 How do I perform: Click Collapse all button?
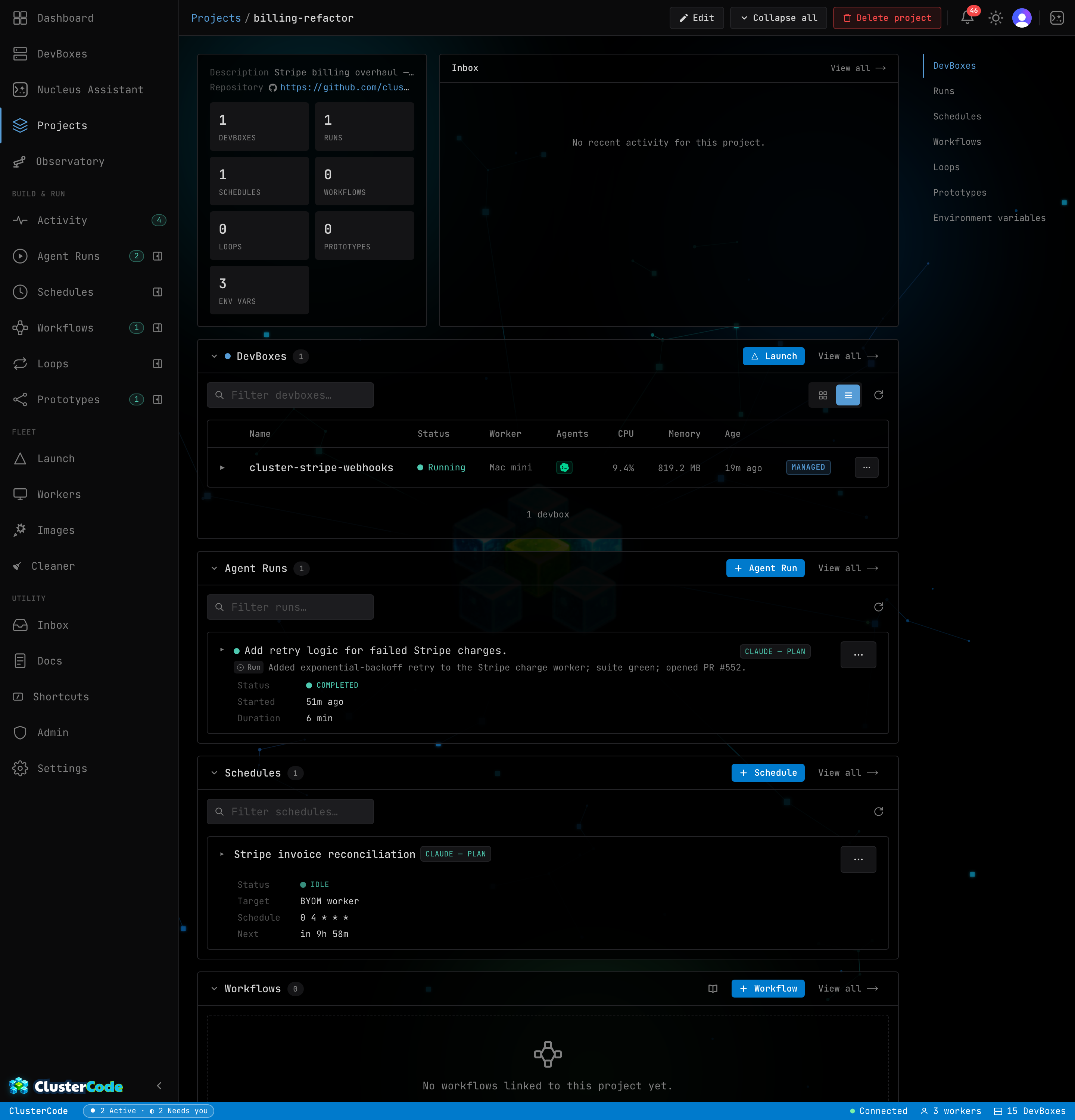click(x=778, y=18)
